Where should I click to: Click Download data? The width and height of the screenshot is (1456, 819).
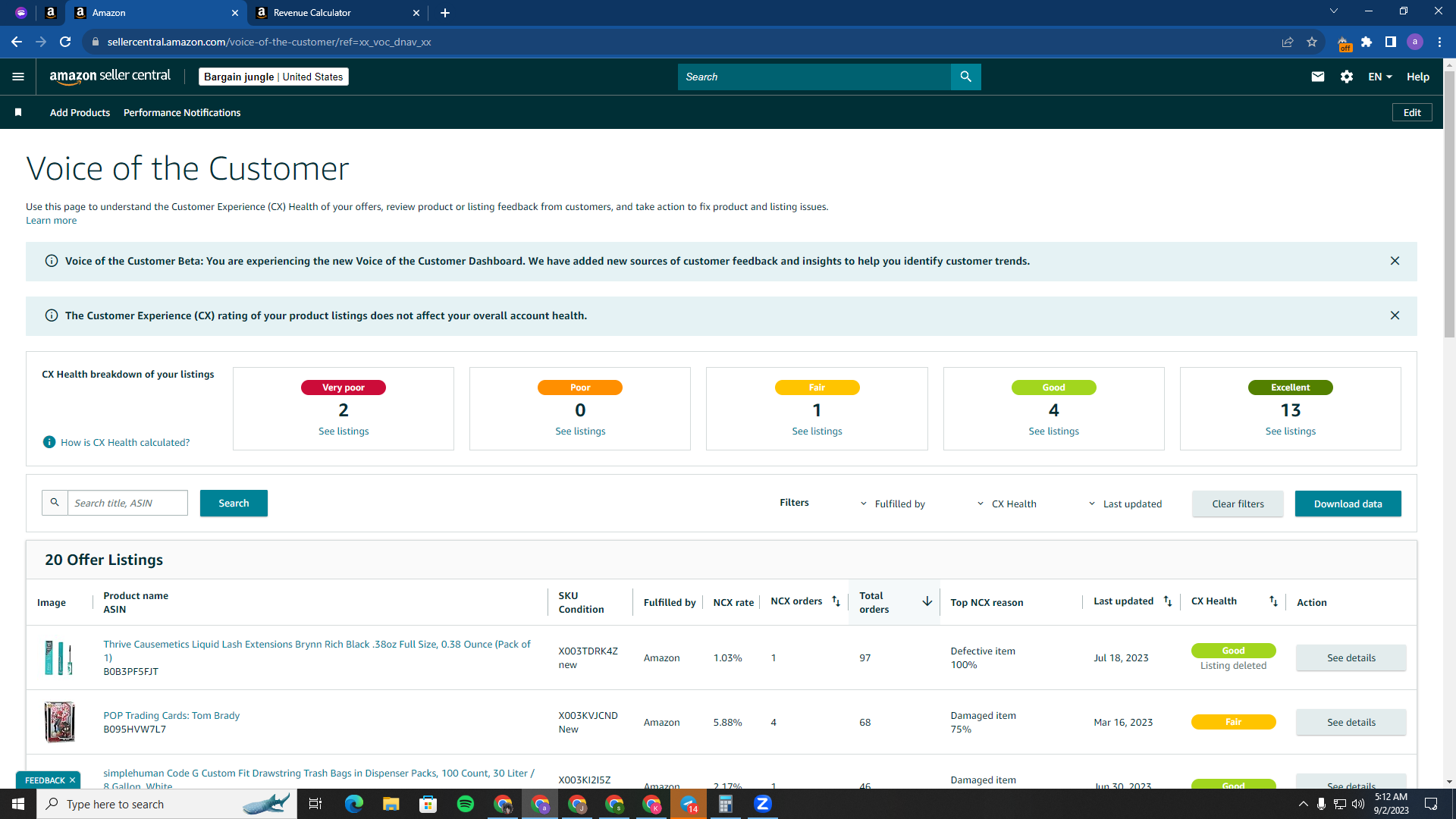tap(1348, 504)
